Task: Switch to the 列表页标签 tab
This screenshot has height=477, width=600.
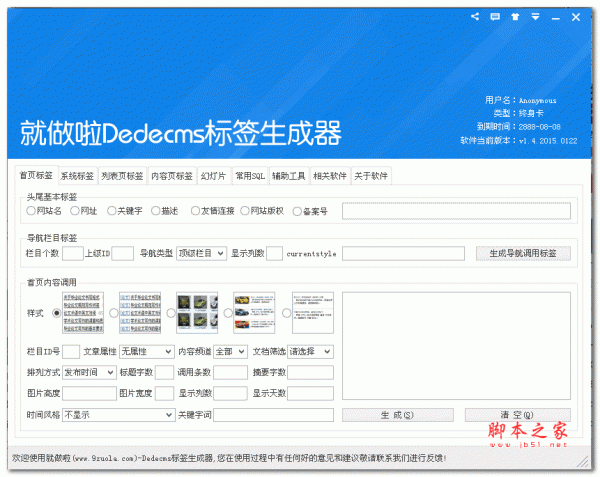Action: (122, 176)
